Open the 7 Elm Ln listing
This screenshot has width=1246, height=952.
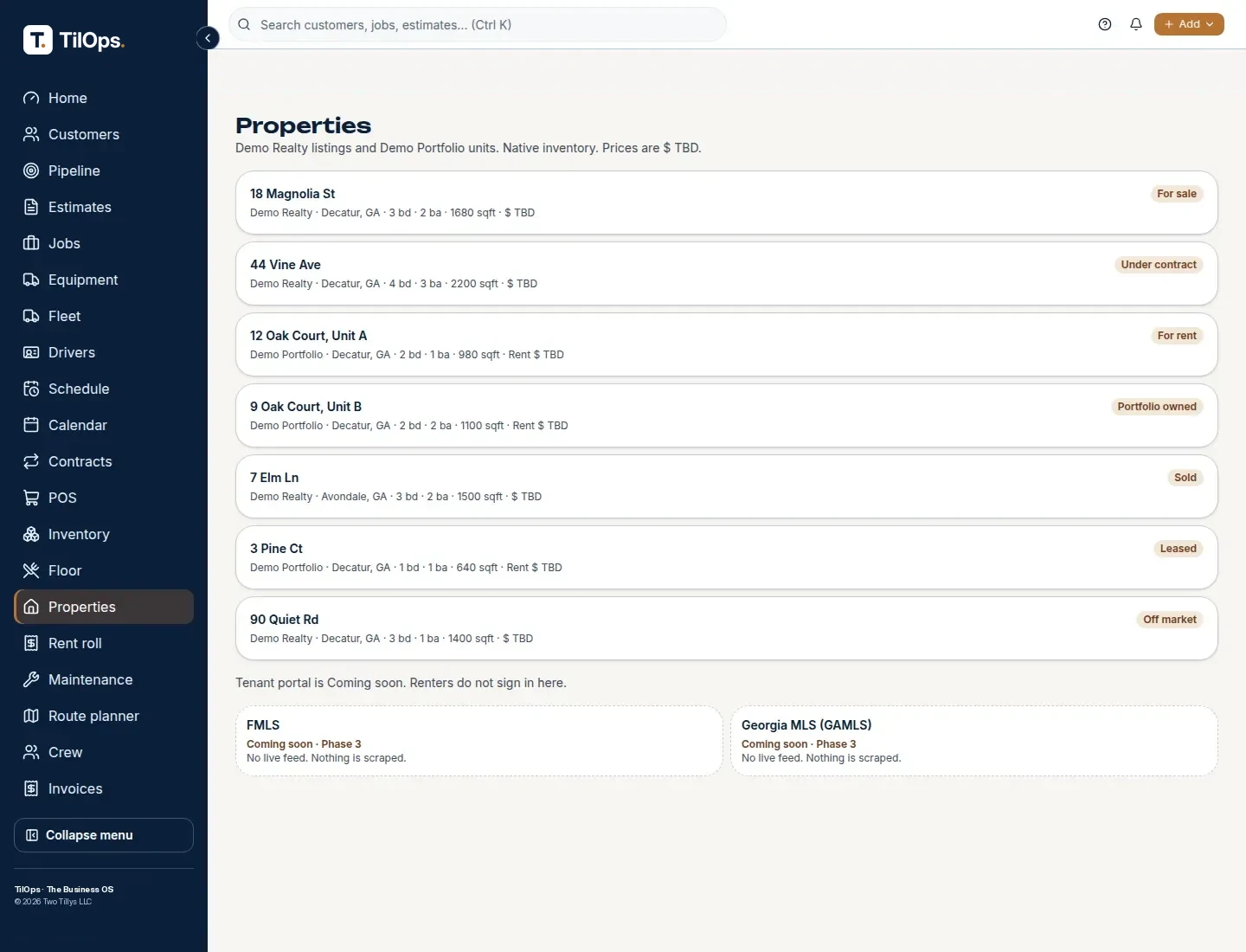[x=727, y=486]
